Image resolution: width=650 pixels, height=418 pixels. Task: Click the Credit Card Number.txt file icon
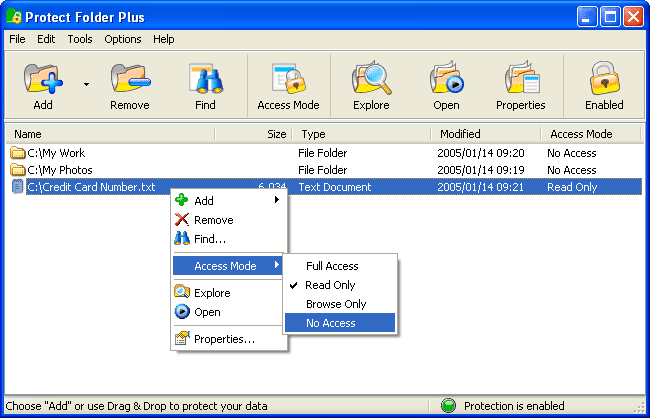pos(17,187)
